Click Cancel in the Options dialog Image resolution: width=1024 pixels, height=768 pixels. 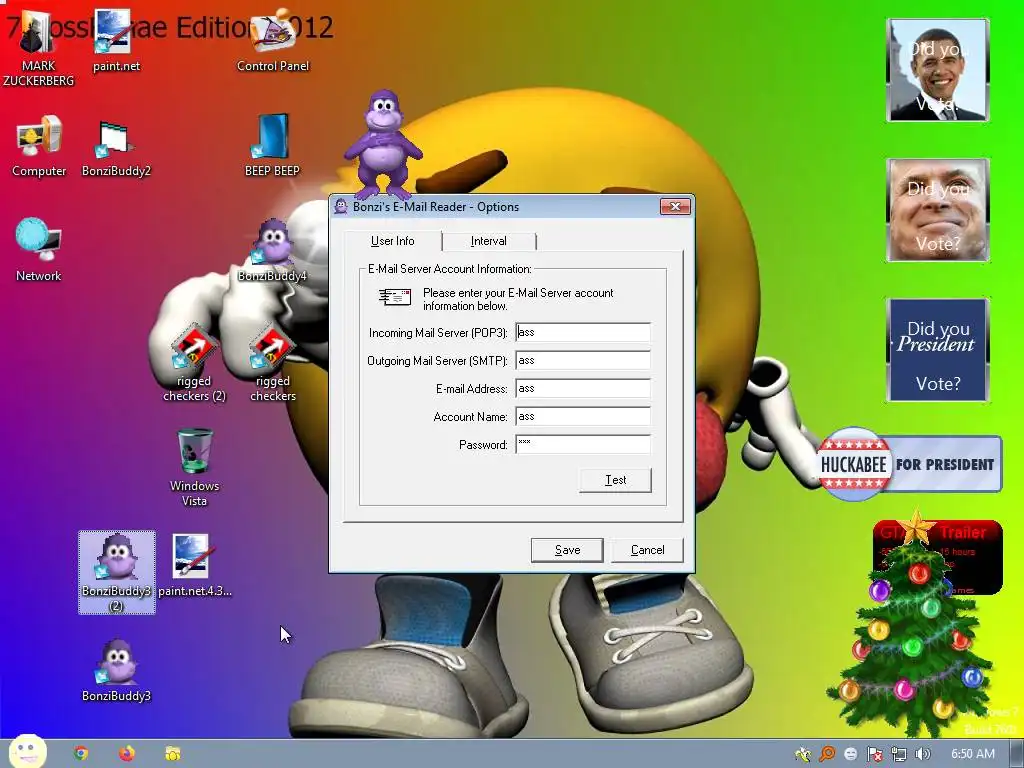tap(647, 550)
